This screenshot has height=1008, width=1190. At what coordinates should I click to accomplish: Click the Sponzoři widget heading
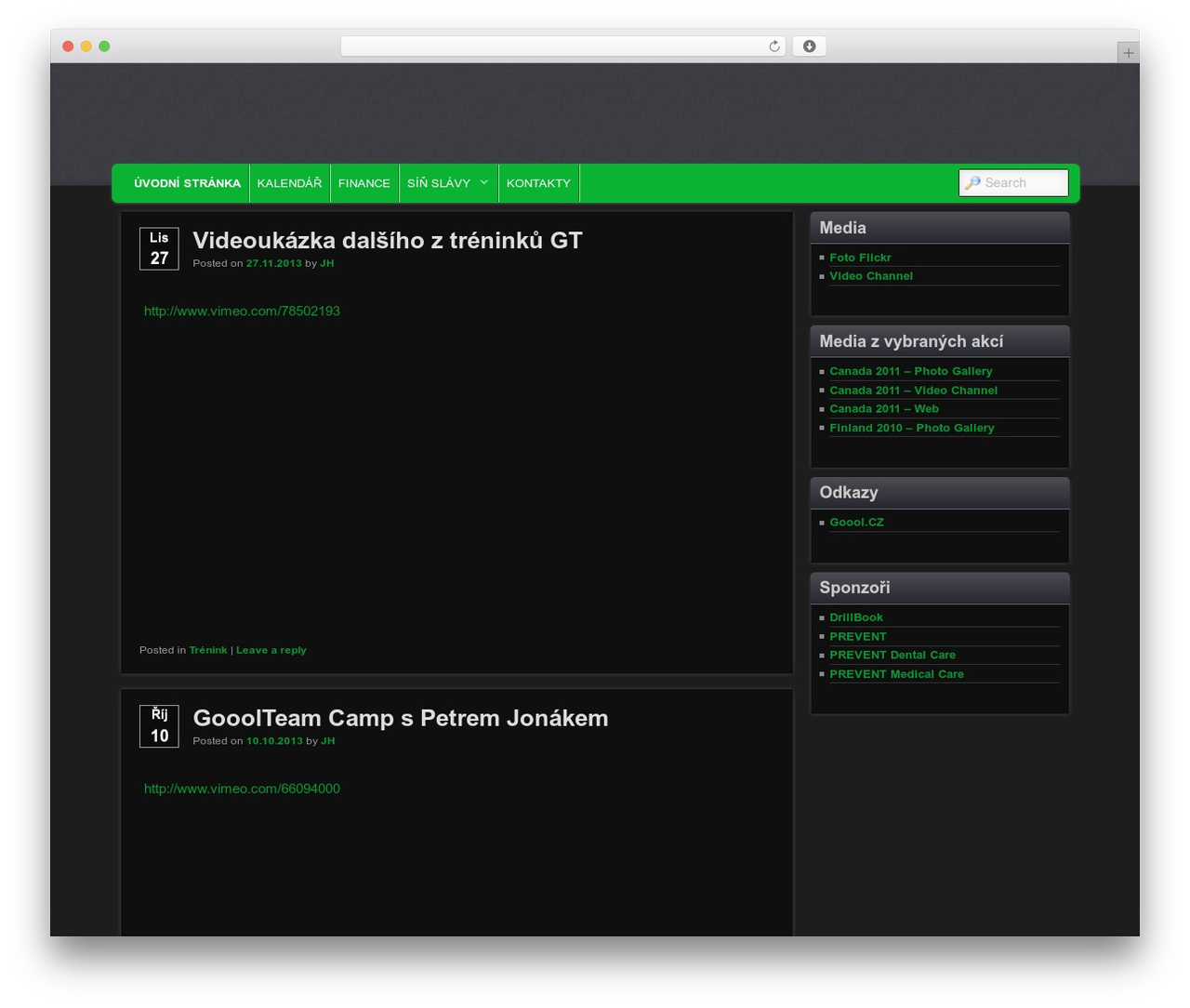854,588
